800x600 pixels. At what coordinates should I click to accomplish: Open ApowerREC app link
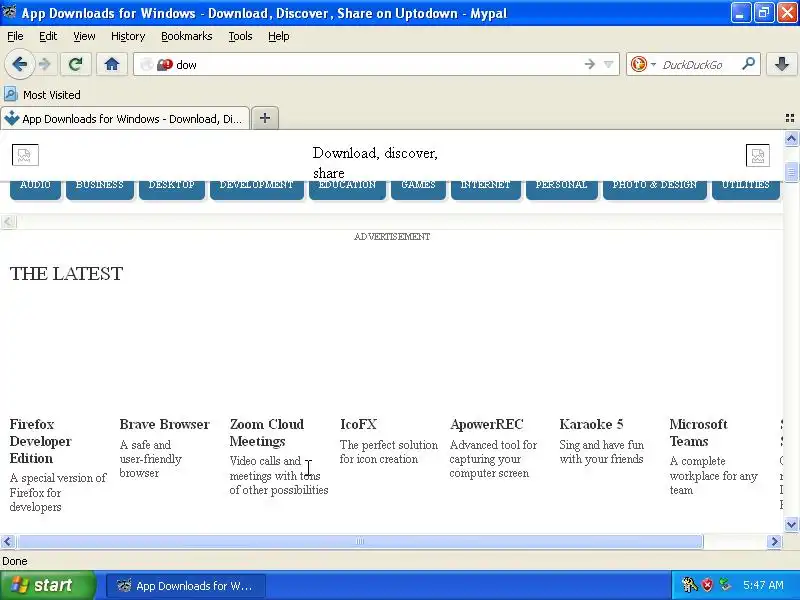(x=487, y=424)
